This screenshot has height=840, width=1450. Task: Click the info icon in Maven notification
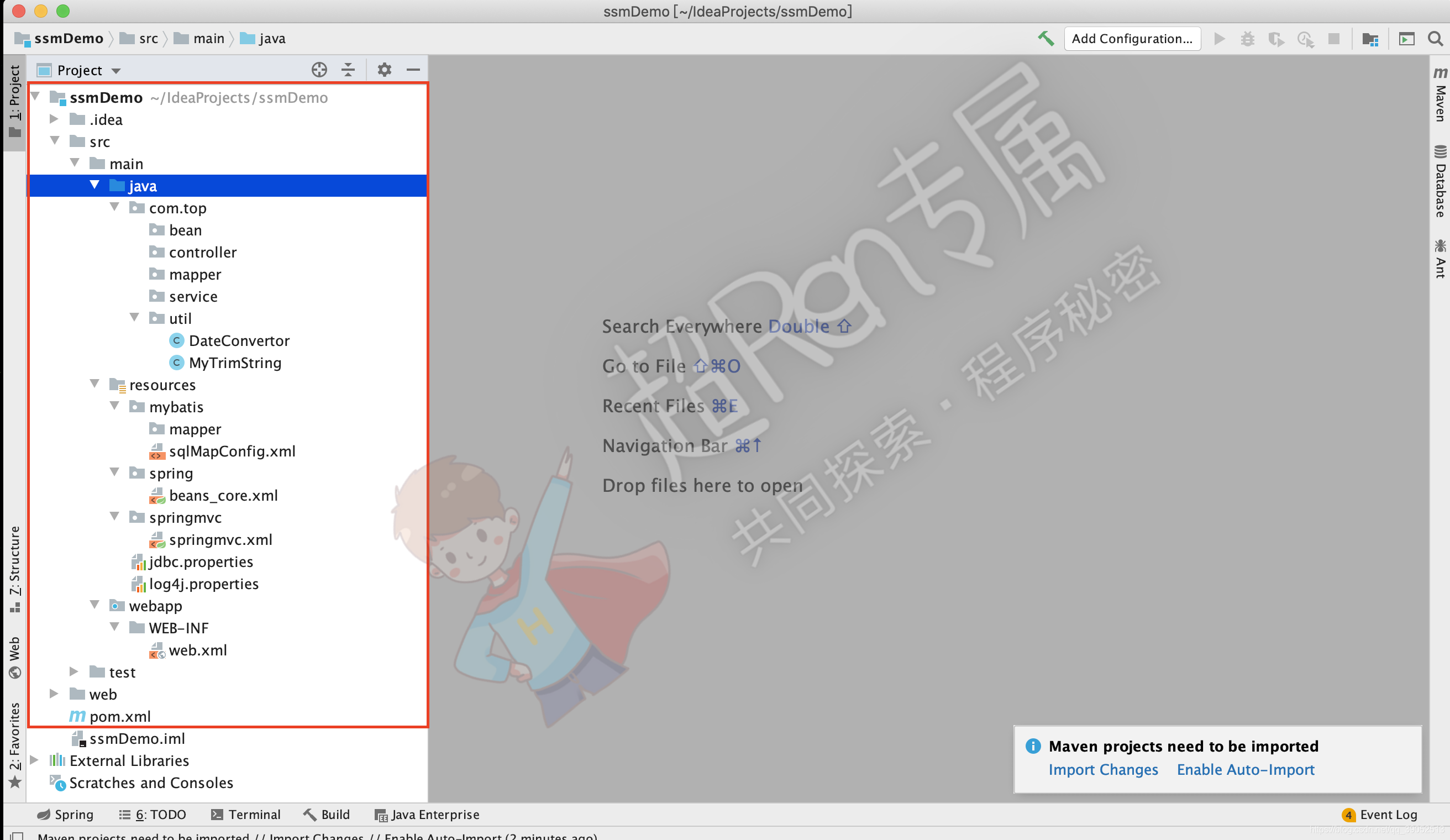(x=1033, y=746)
